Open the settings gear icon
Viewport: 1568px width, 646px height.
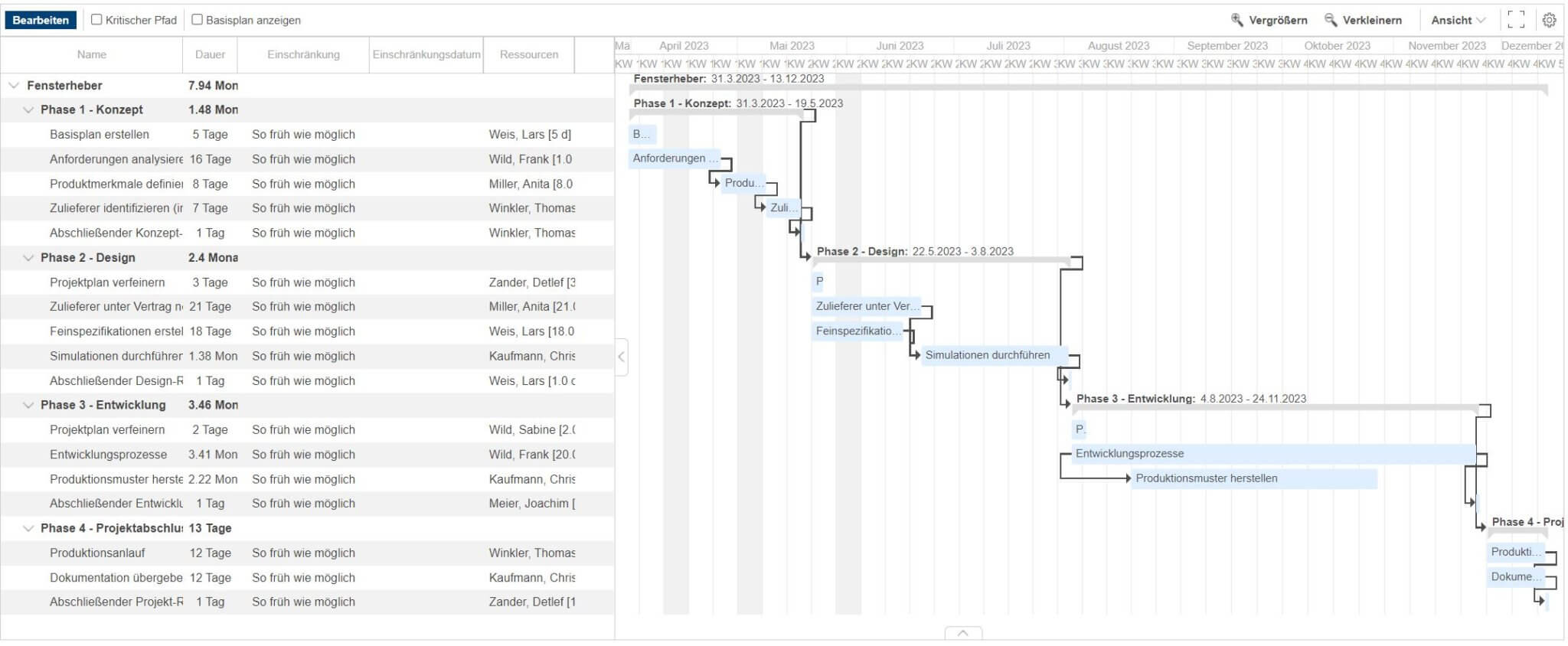click(1549, 20)
